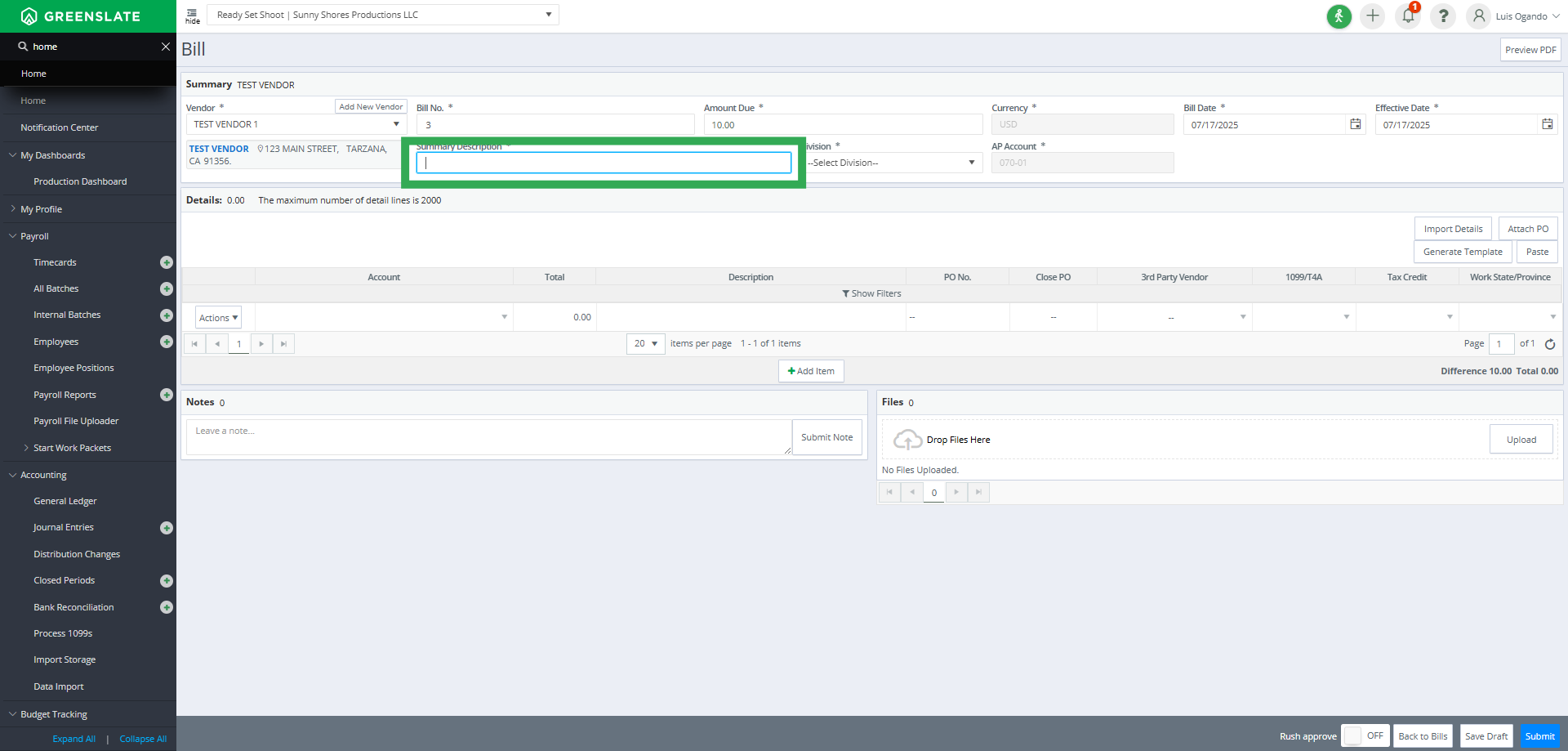Open General Ledger in sidebar

coord(65,501)
